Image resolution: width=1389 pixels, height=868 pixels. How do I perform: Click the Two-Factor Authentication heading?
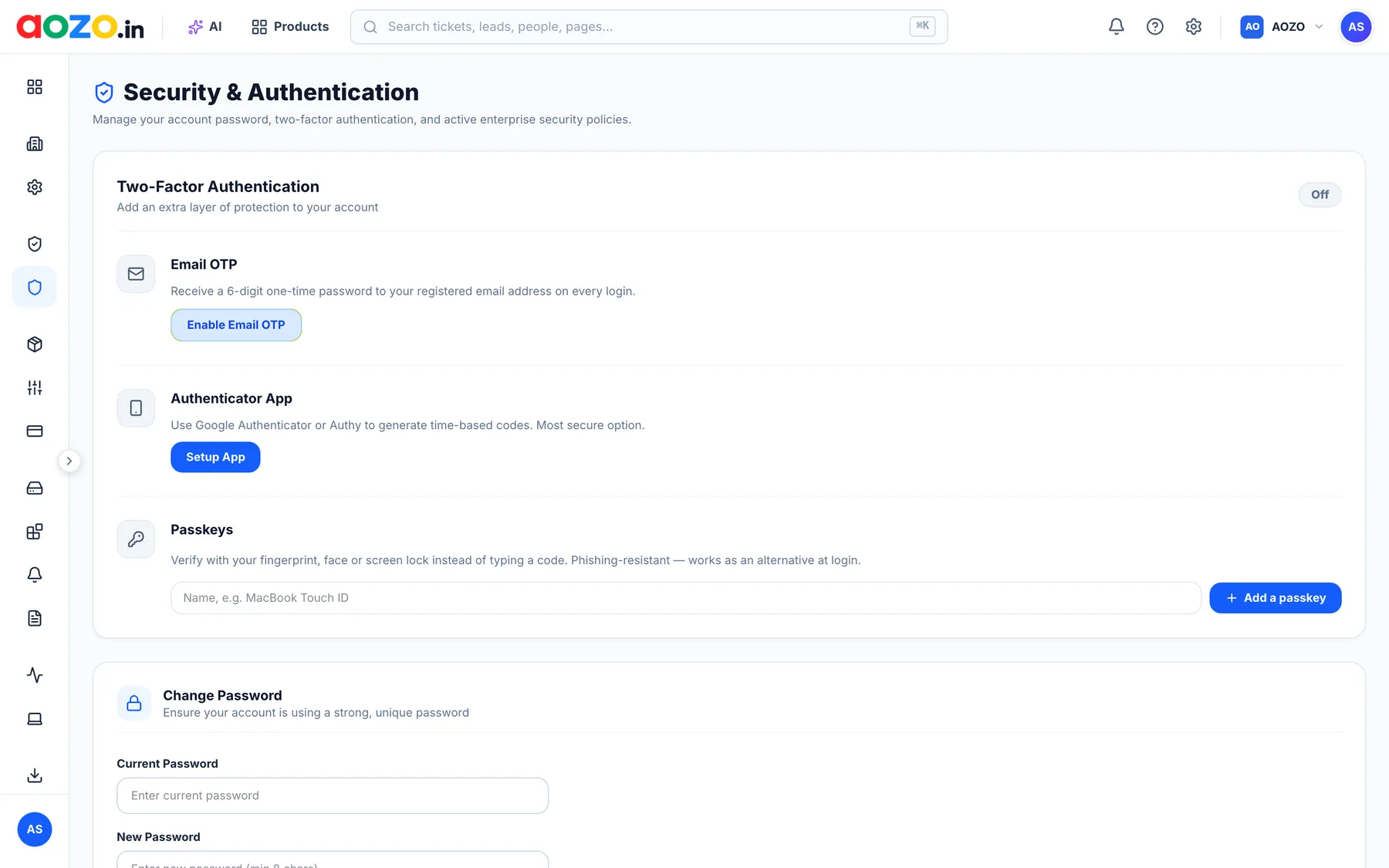click(218, 187)
